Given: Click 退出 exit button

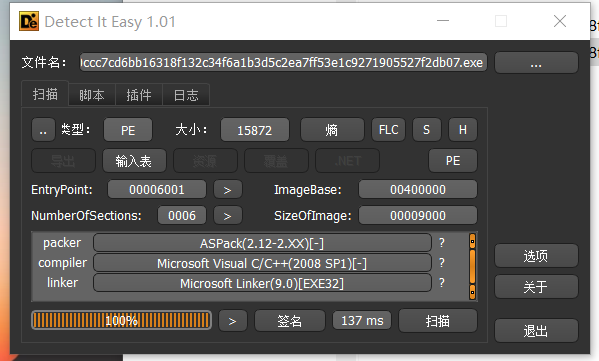Looking at the screenshot, I should 536,331.
